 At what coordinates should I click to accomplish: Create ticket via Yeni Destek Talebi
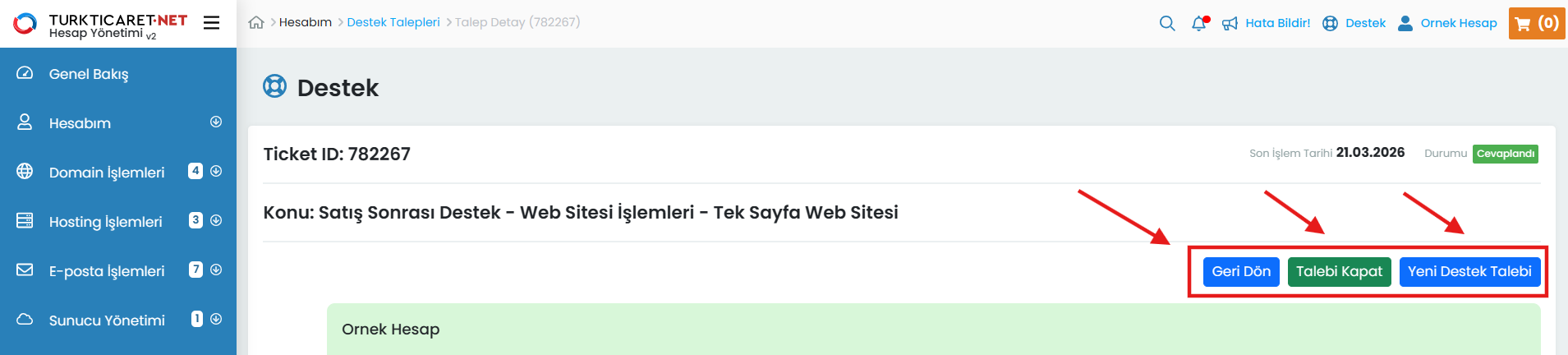[x=1469, y=272]
